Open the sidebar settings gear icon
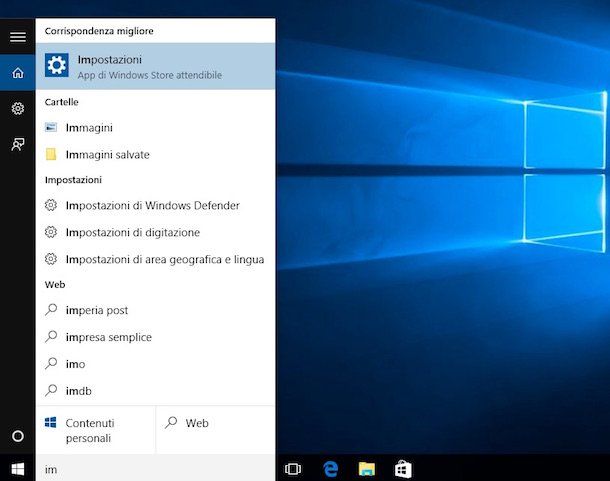Viewport: 610px width, 481px height. [x=17, y=108]
